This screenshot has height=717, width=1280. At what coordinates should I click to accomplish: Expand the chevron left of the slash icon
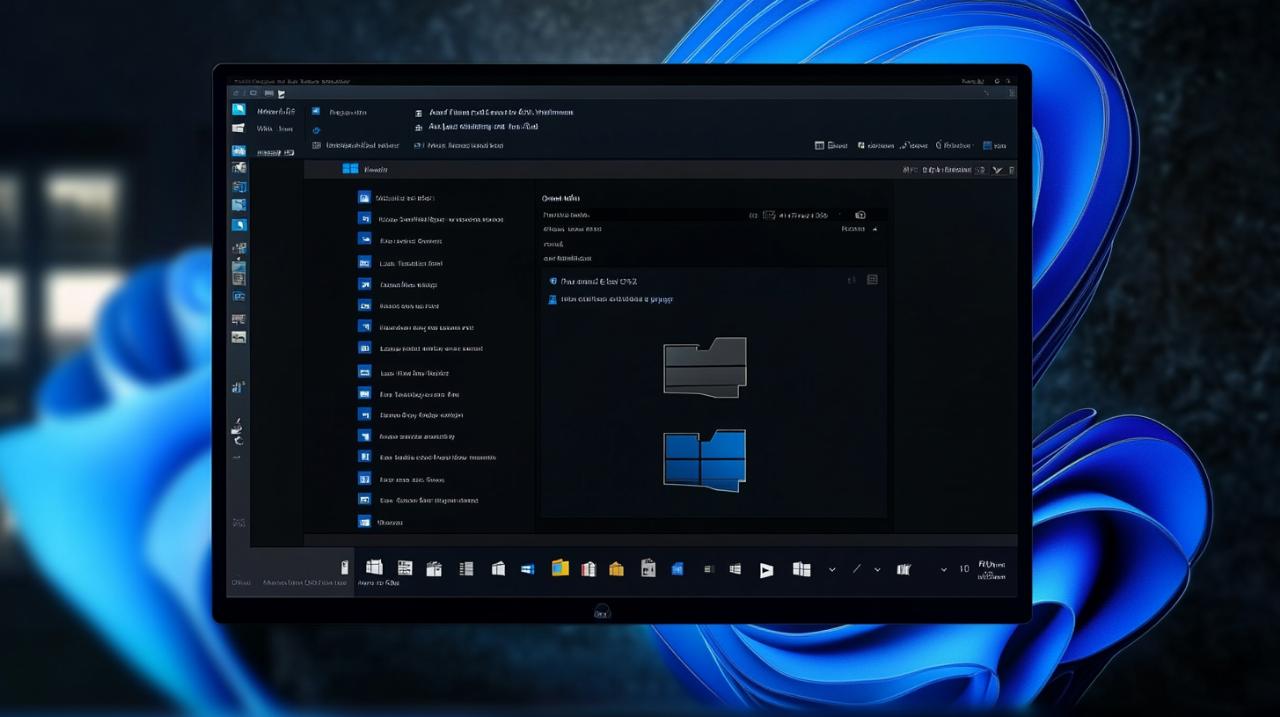click(x=832, y=569)
